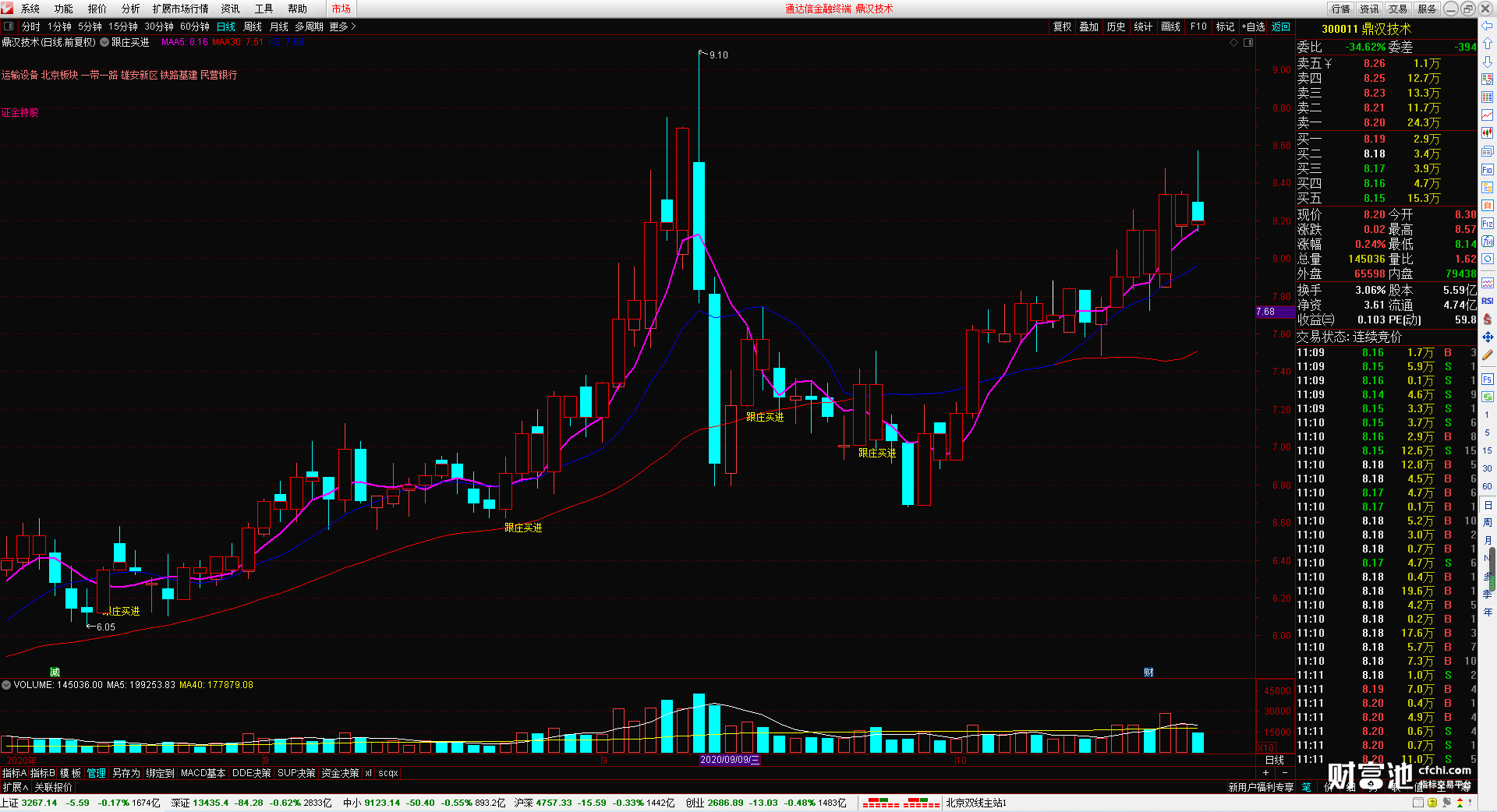
Task: Open the orange document icon in sidebar
Action: tap(1487, 205)
